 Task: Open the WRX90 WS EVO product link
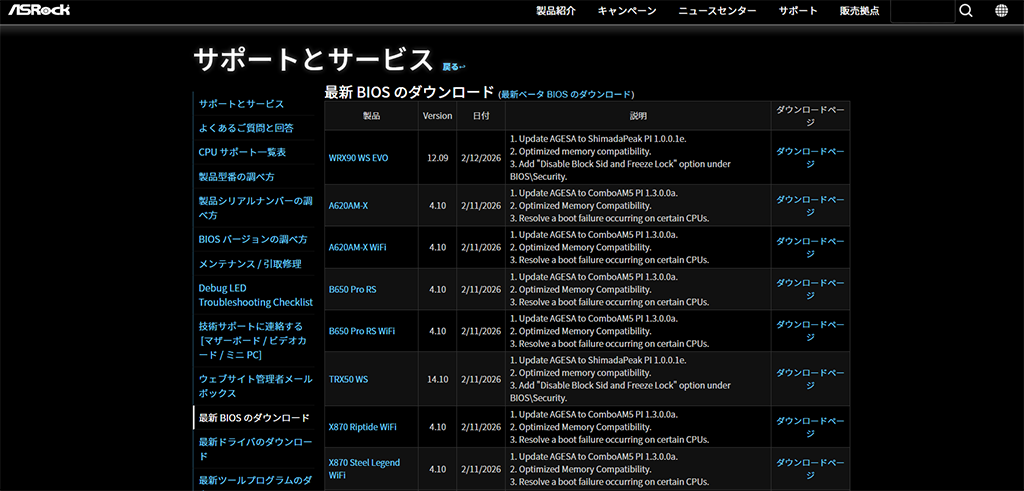point(358,158)
